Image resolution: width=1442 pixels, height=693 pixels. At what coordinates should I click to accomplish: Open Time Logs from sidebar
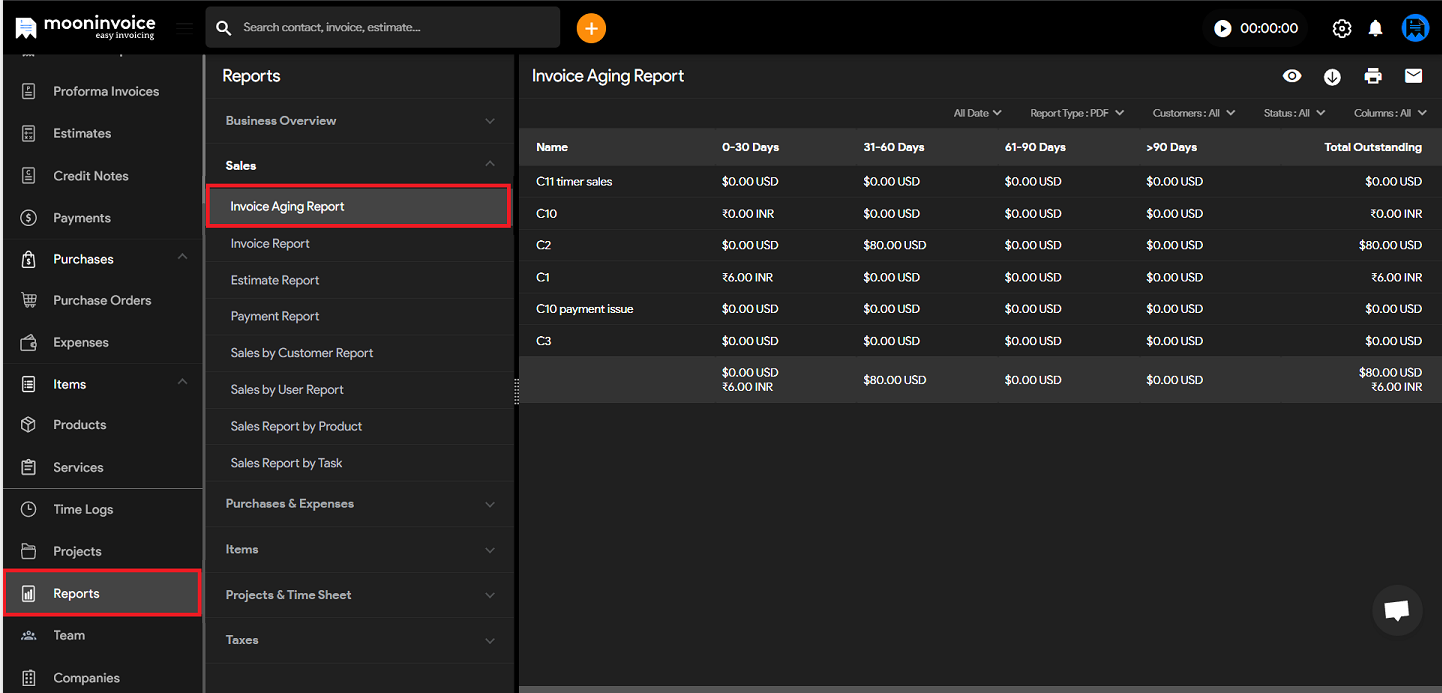pos(83,509)
